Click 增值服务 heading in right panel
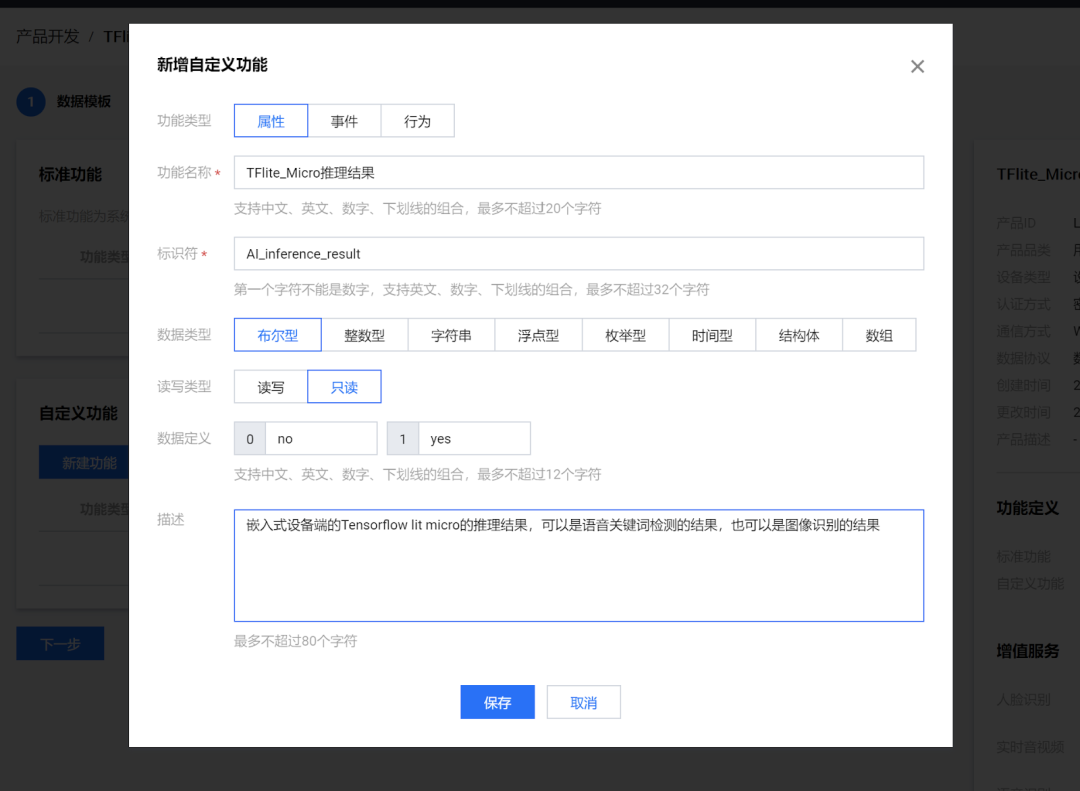The height and width of the screenshot is (791, 1080). (1028, 651)
